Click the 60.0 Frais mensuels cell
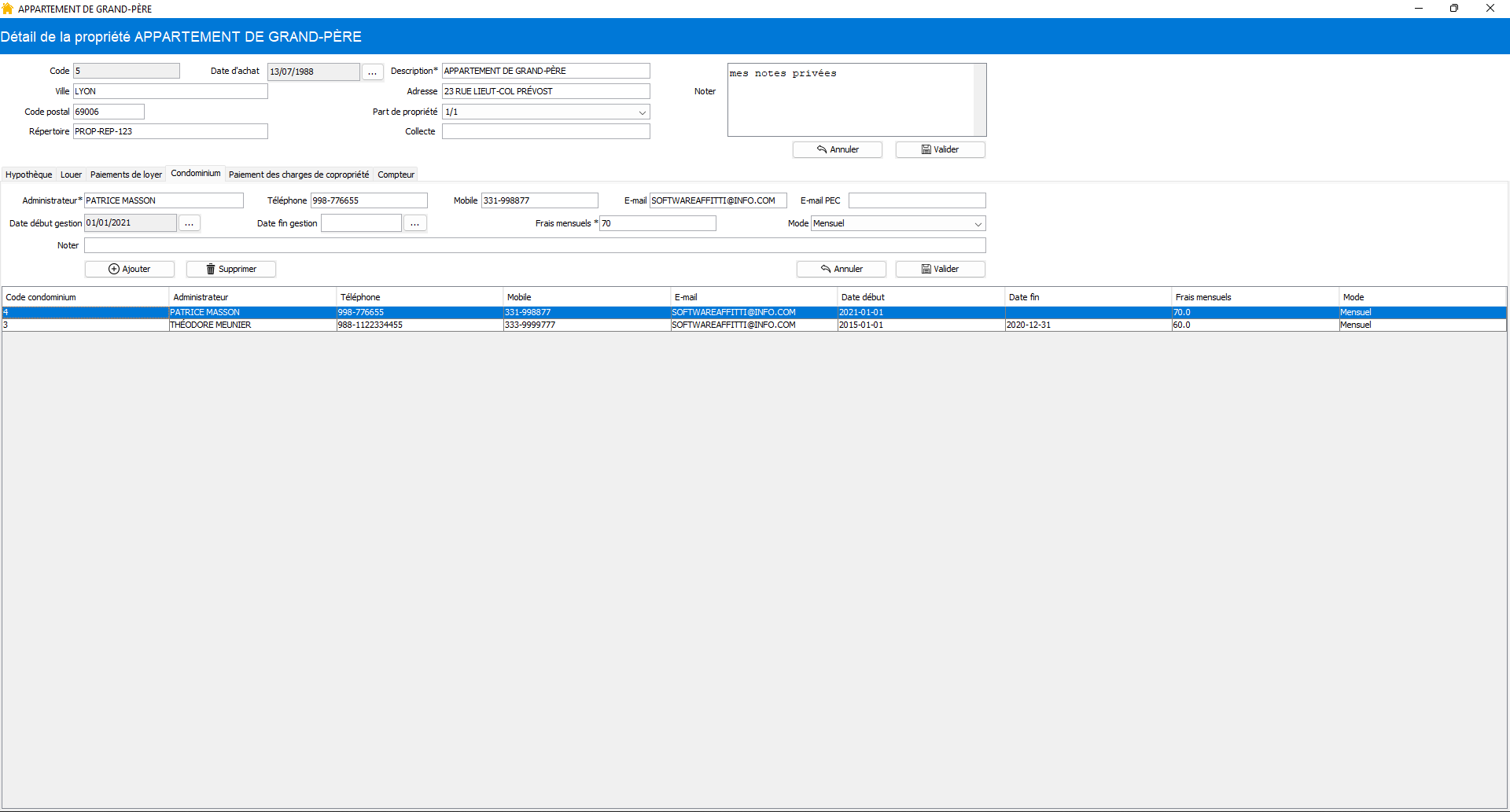The height and width of the screenshot is (812, 1510). point(1255,325)
